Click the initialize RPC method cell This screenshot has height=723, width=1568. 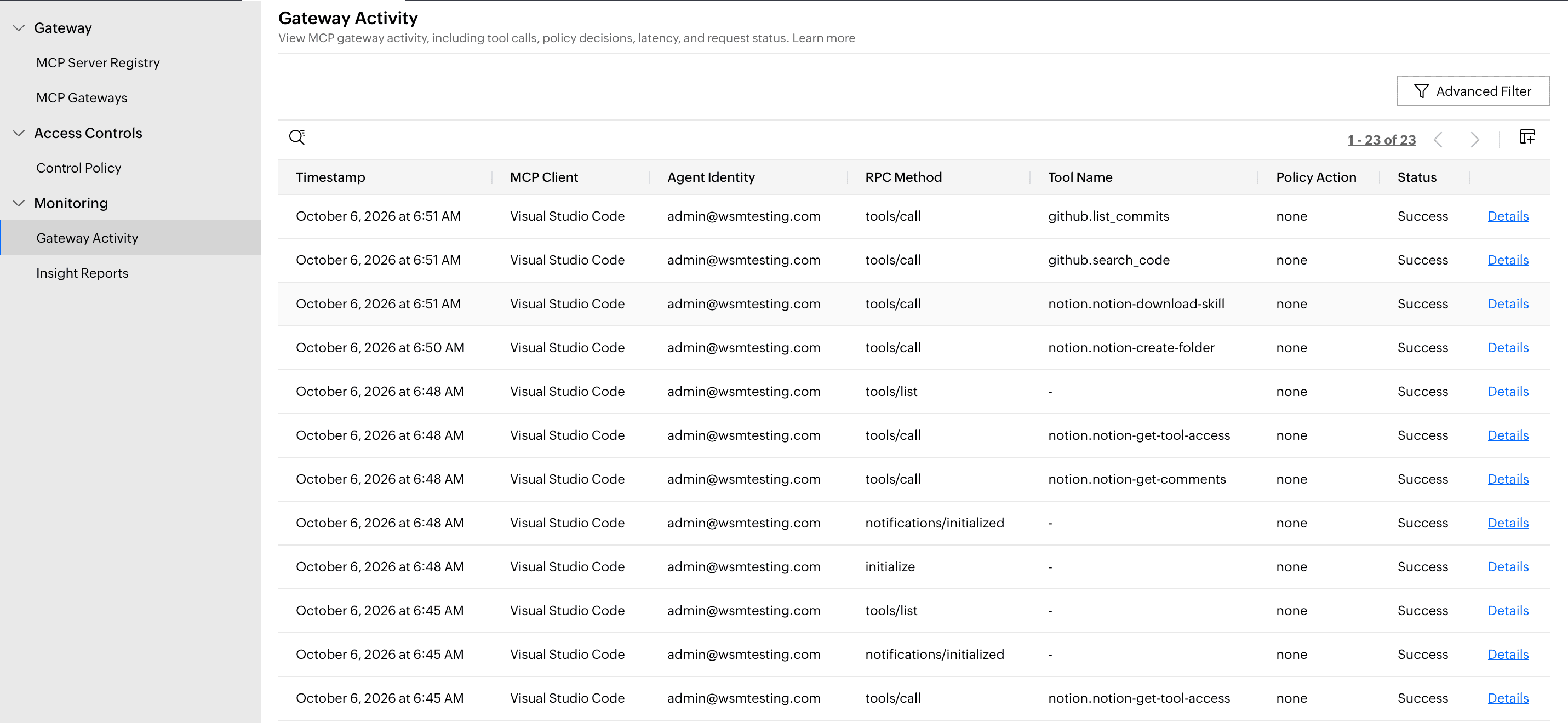click(889, 566)
